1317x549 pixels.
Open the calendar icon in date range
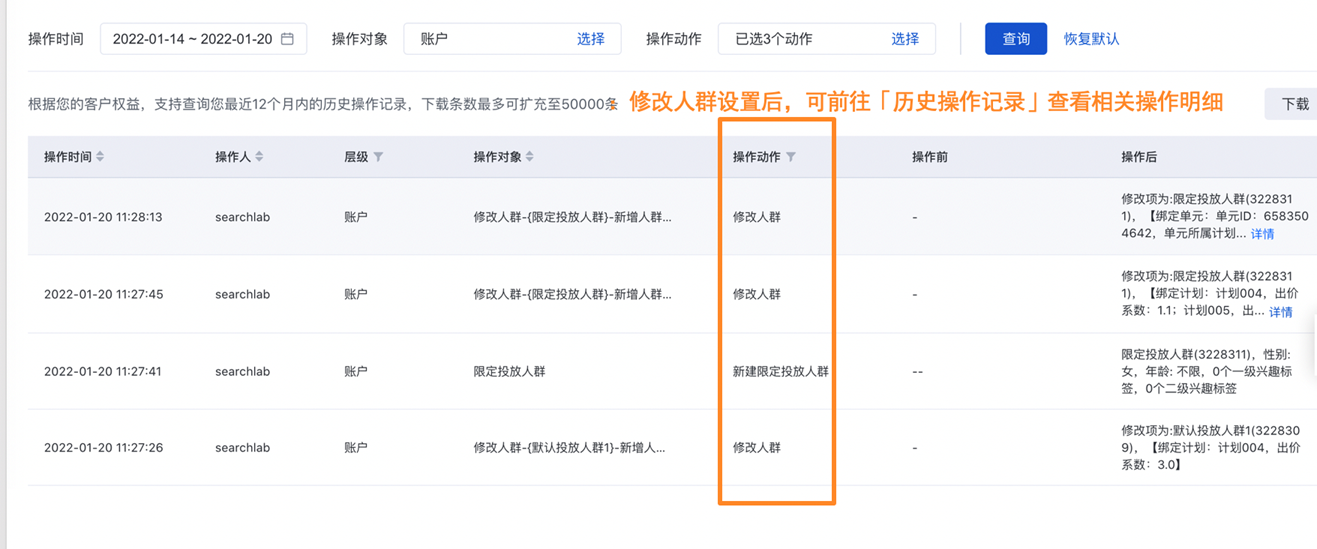point(288,39)
